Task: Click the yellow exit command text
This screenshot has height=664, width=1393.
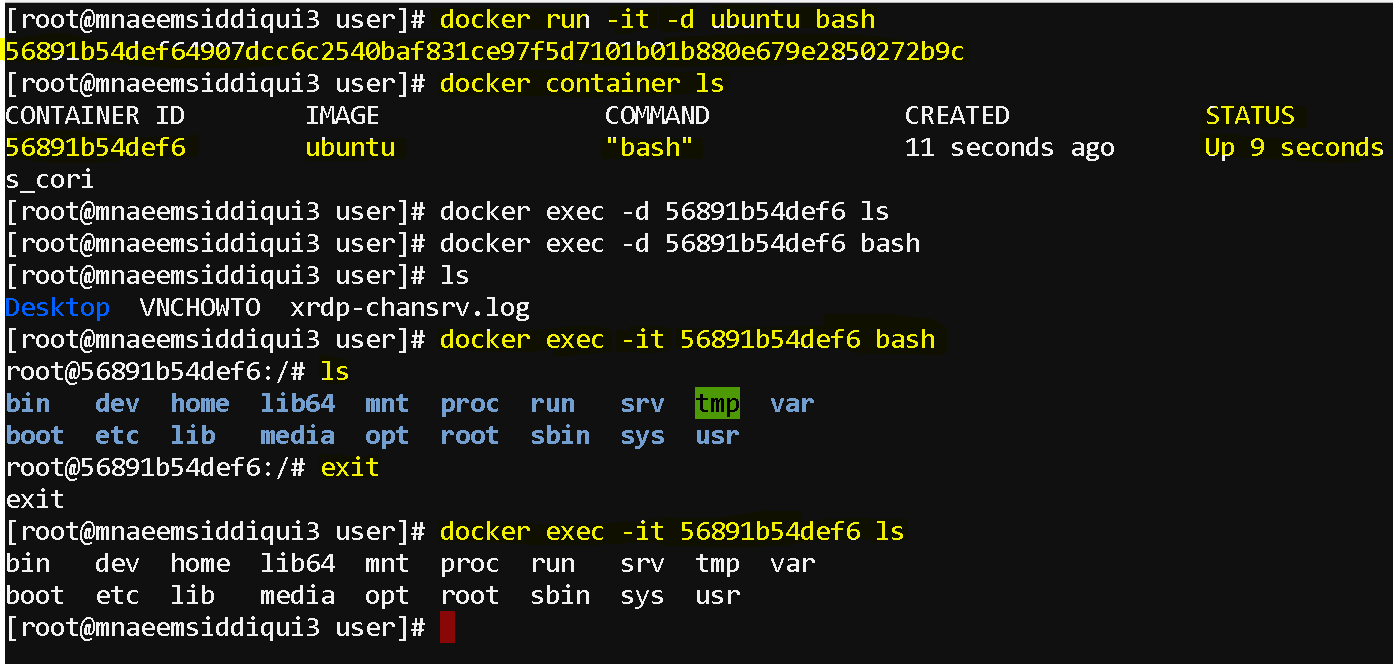Action: coord(350,467)
